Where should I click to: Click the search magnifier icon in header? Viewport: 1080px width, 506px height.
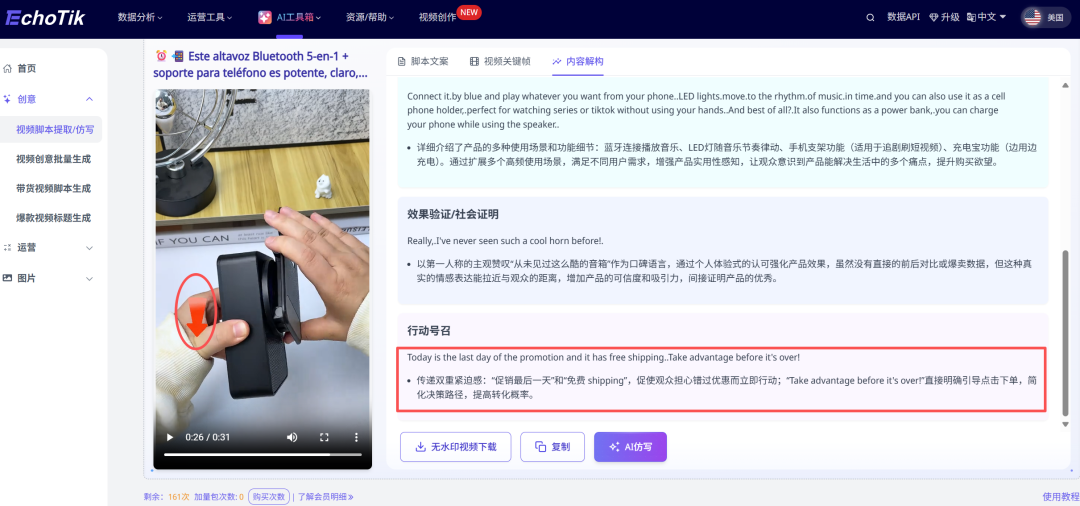click(x=869, y=17)
